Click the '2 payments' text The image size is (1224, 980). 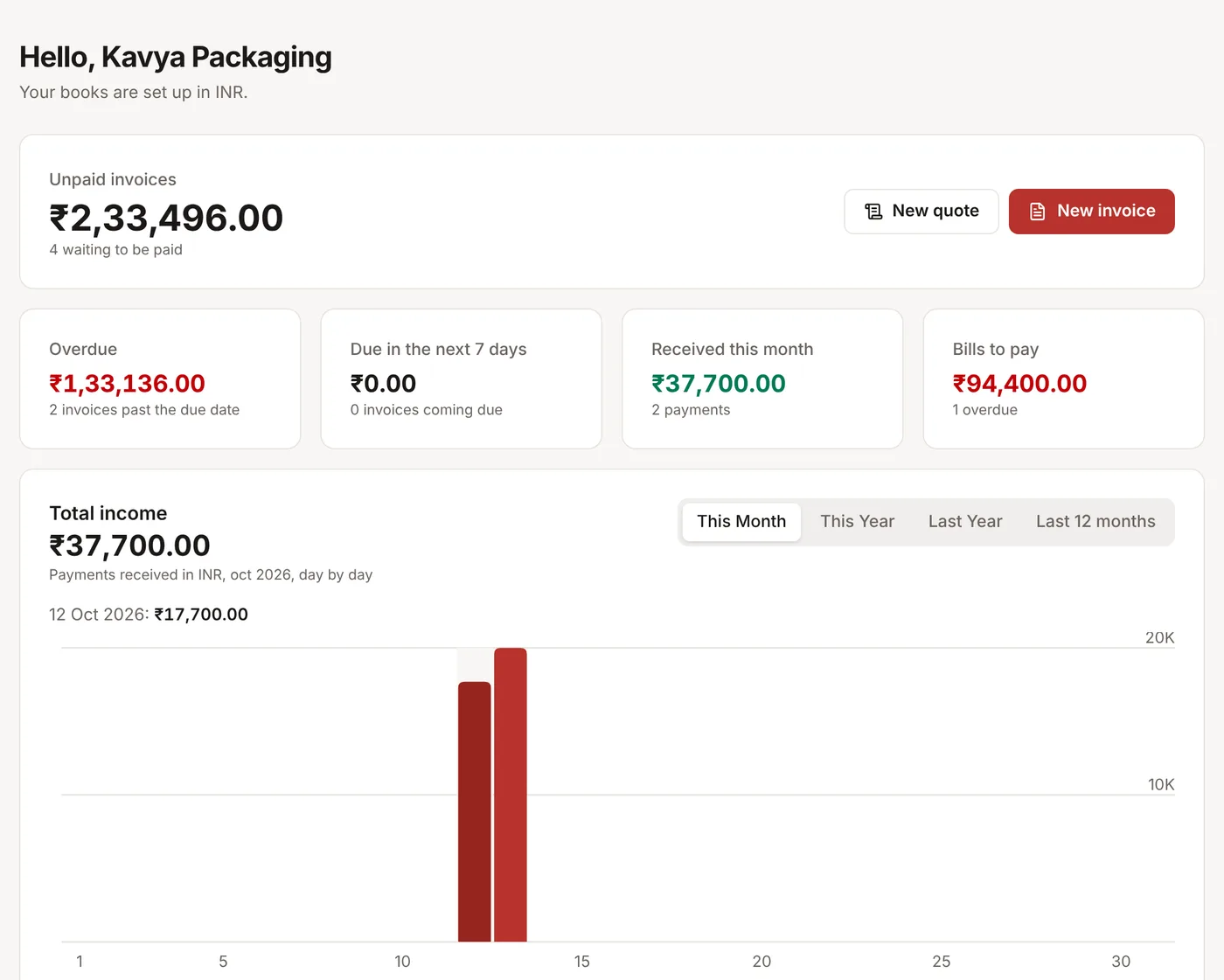click(691, 410)
